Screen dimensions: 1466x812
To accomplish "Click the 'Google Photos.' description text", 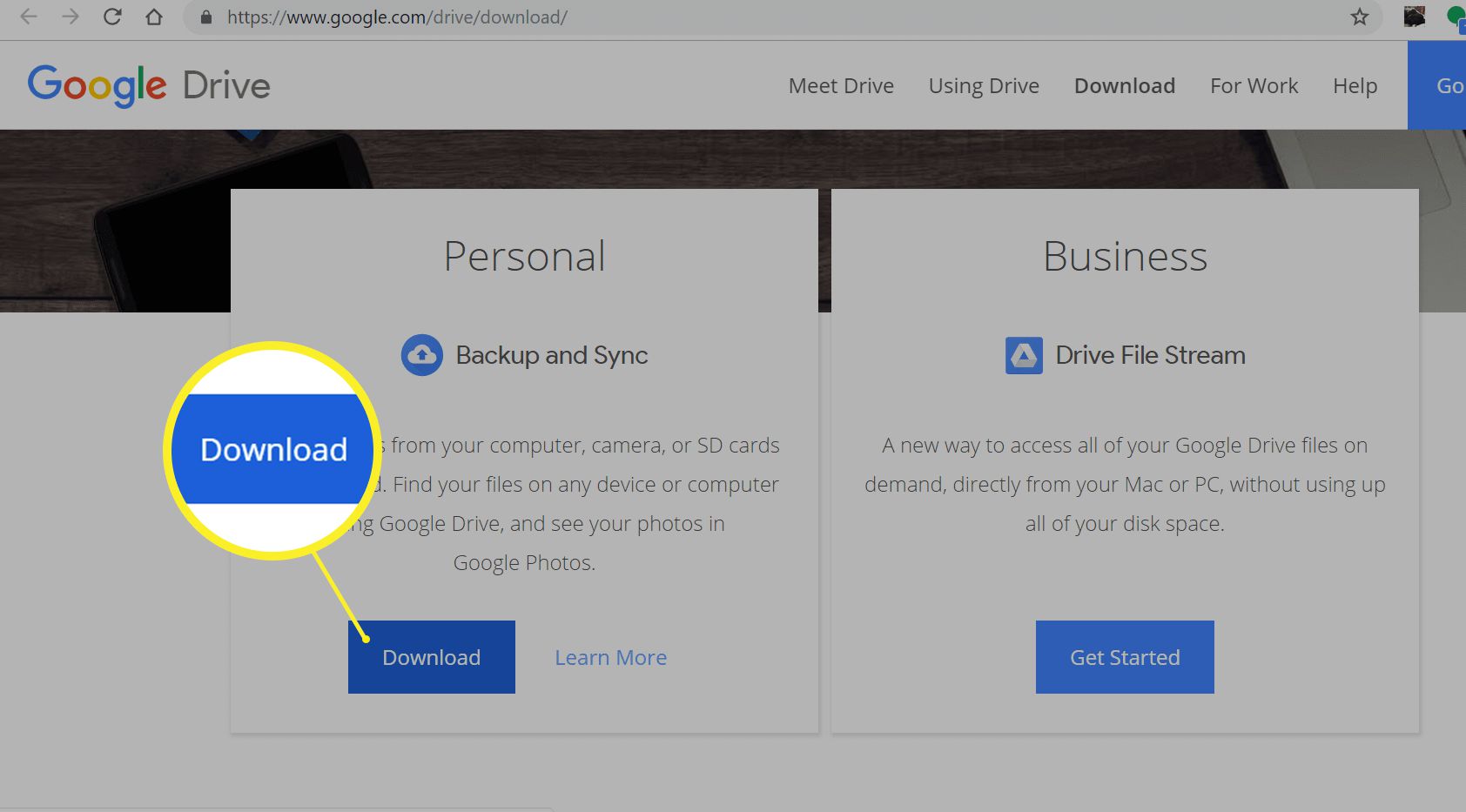I will 524,563.
